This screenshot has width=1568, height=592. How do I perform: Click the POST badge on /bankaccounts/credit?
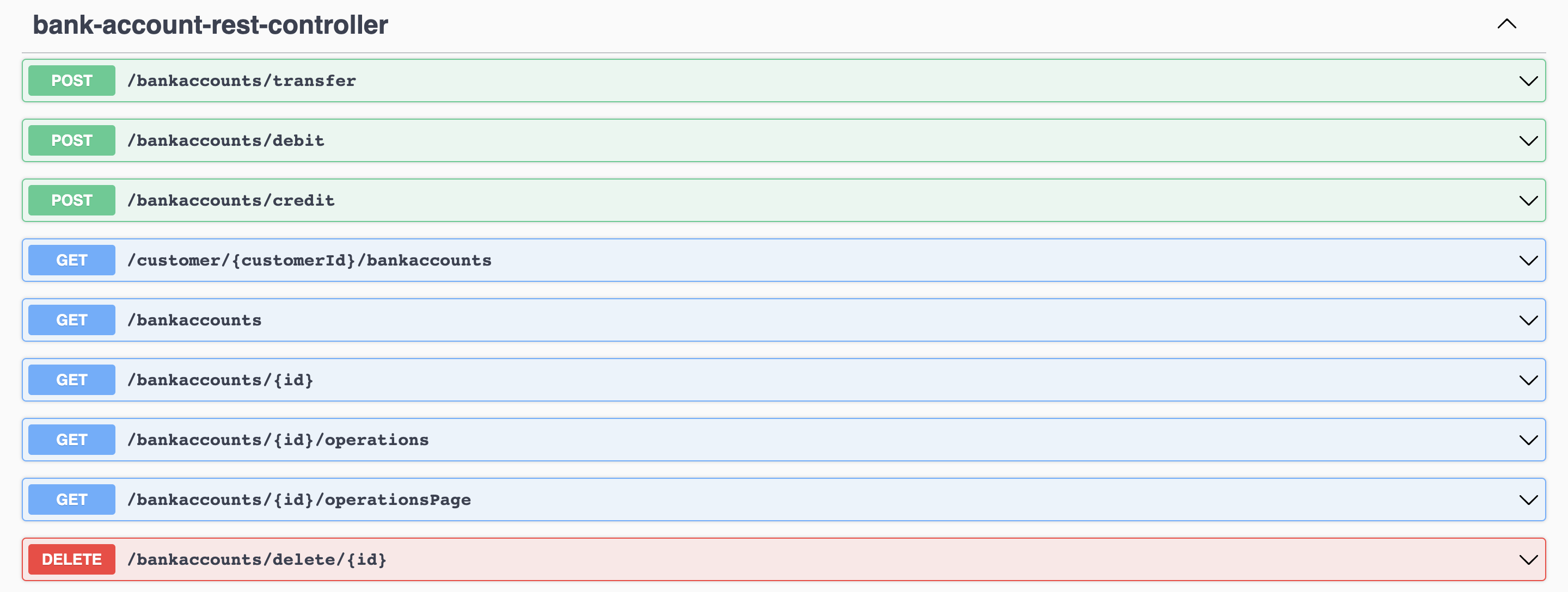71,200
